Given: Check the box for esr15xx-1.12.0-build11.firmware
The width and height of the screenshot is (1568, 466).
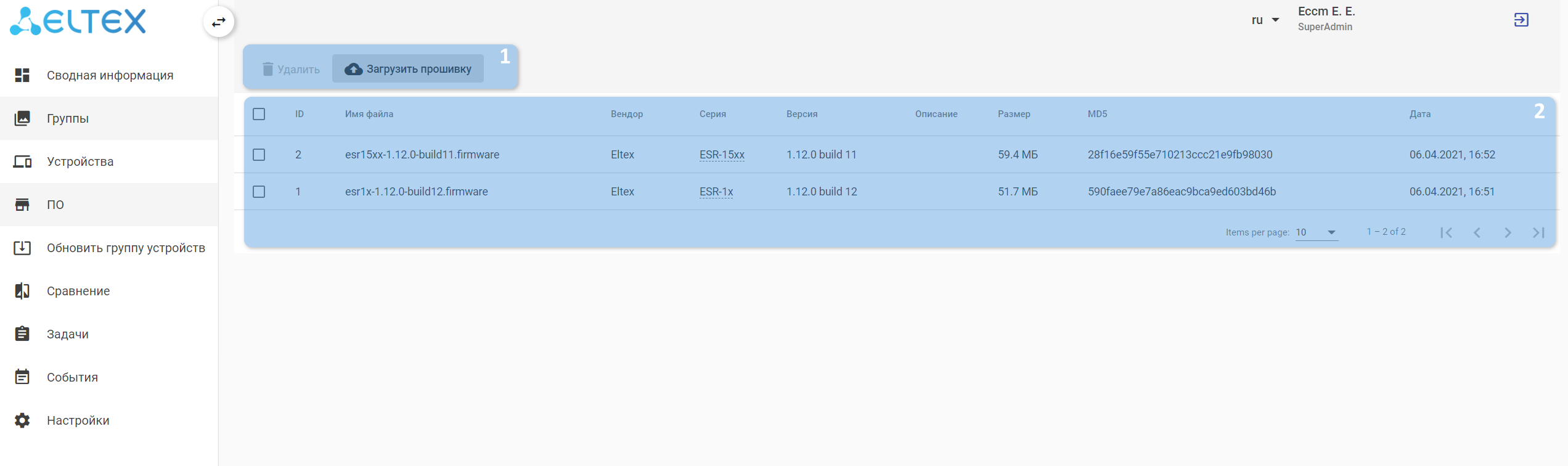Looking at the screenshot, I should click(259, 155).
